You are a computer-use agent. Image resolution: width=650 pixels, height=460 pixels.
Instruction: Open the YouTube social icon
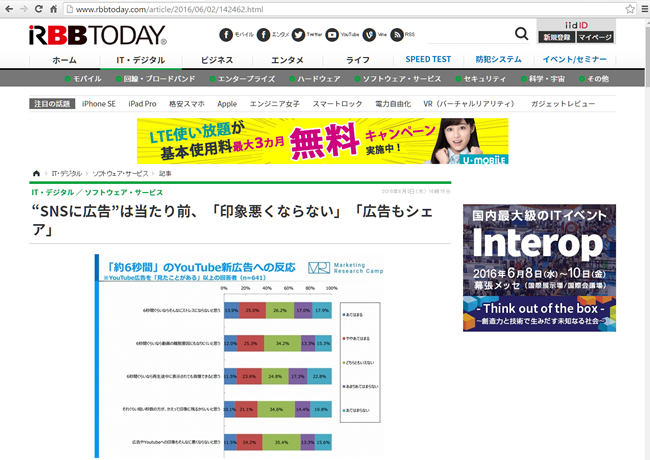coord(332,34)
